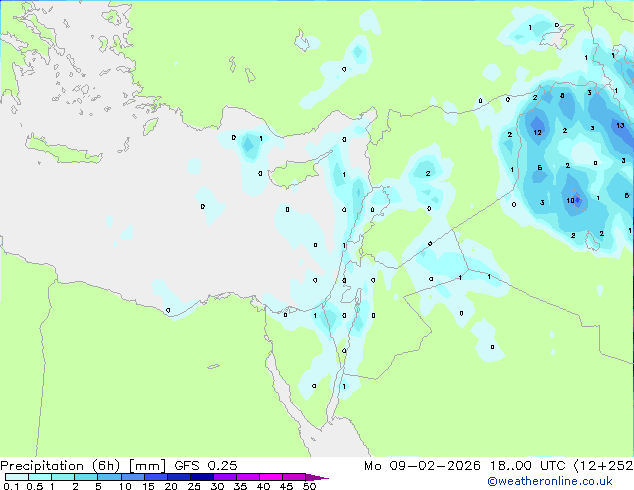This screenshot has height=490, width=634.
Task: Click the island of Cyprus on the map
Action: (294, 172)
